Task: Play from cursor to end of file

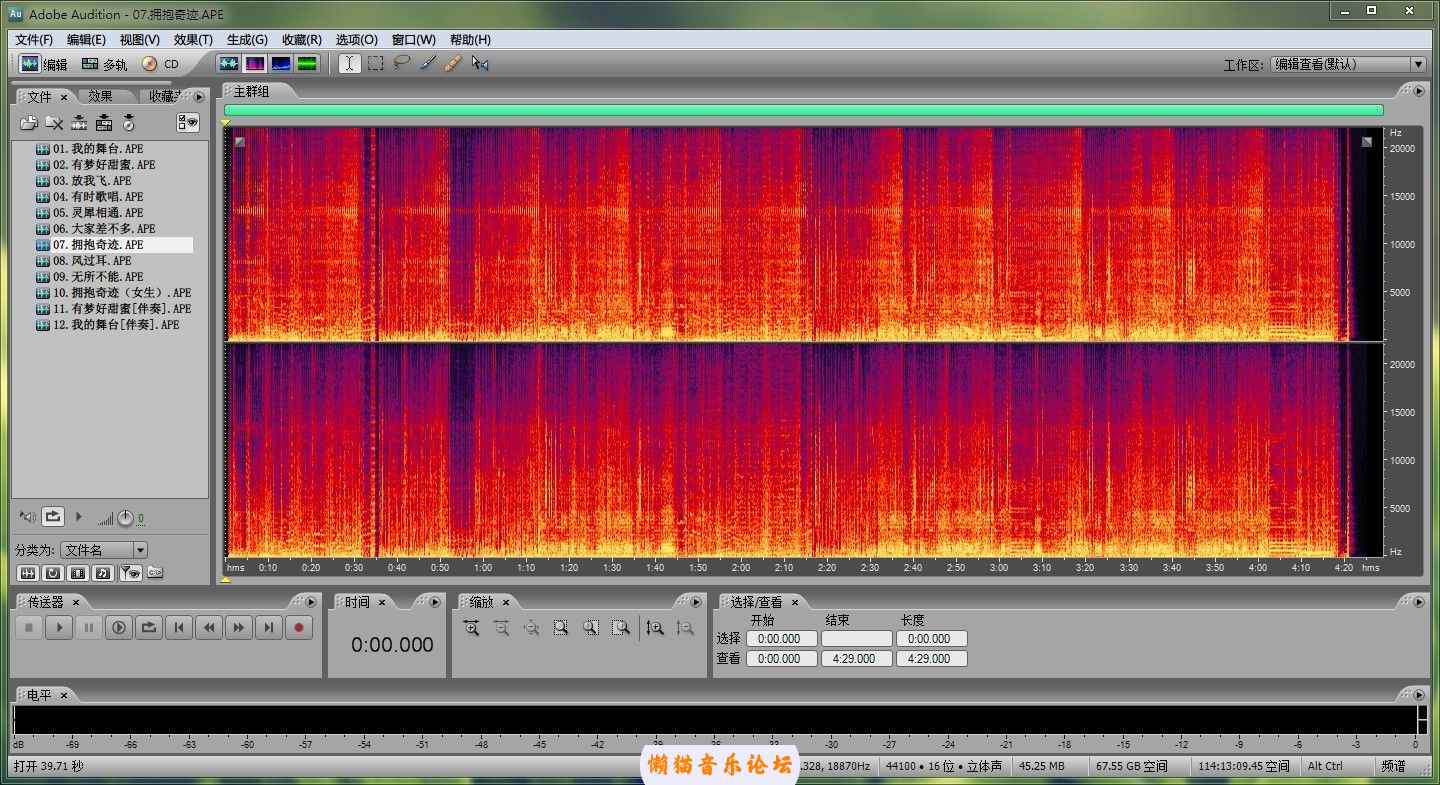Action: [119, 628]
